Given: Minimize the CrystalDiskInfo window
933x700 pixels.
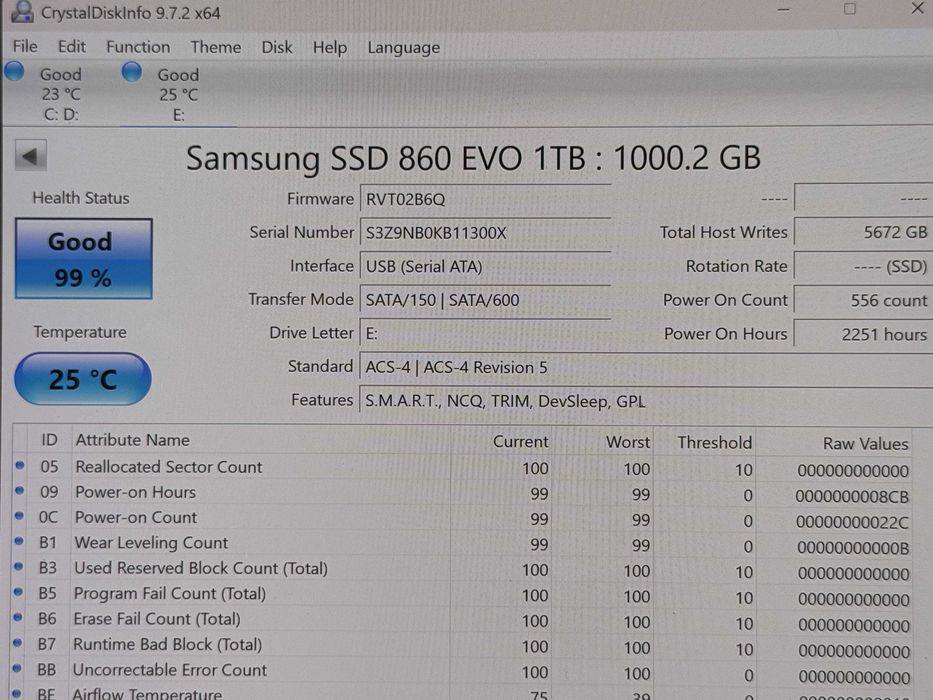Looking at the screenshot, I should tap(784, 9).
